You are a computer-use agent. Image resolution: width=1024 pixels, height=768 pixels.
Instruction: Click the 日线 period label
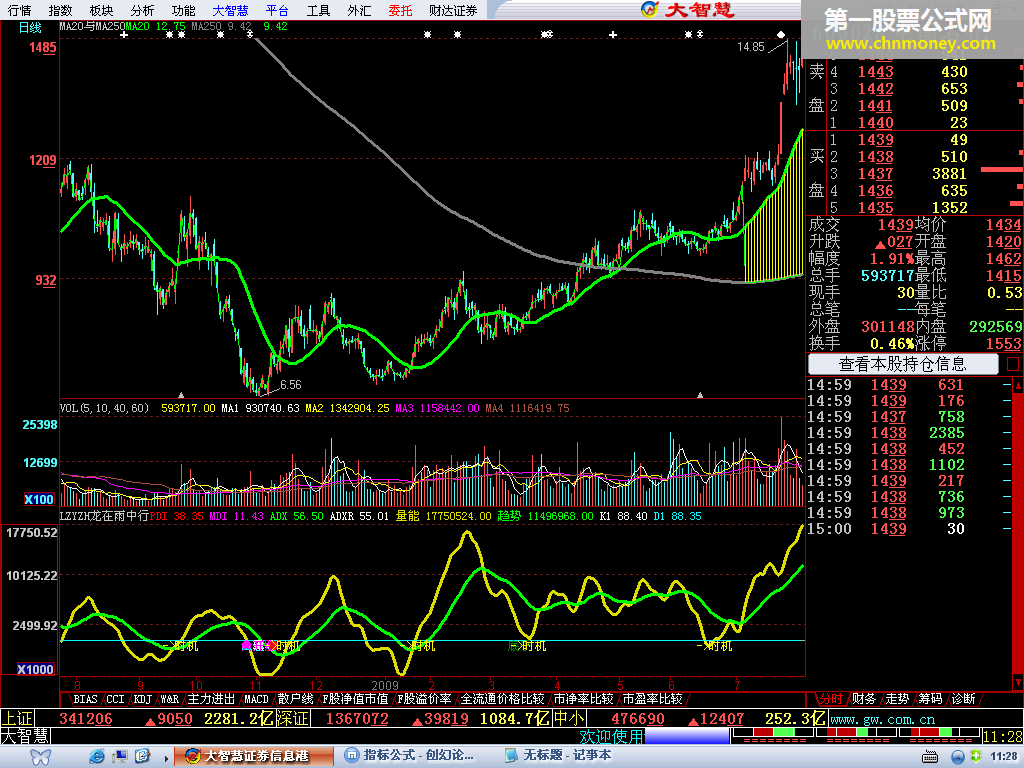pos(30,27)
